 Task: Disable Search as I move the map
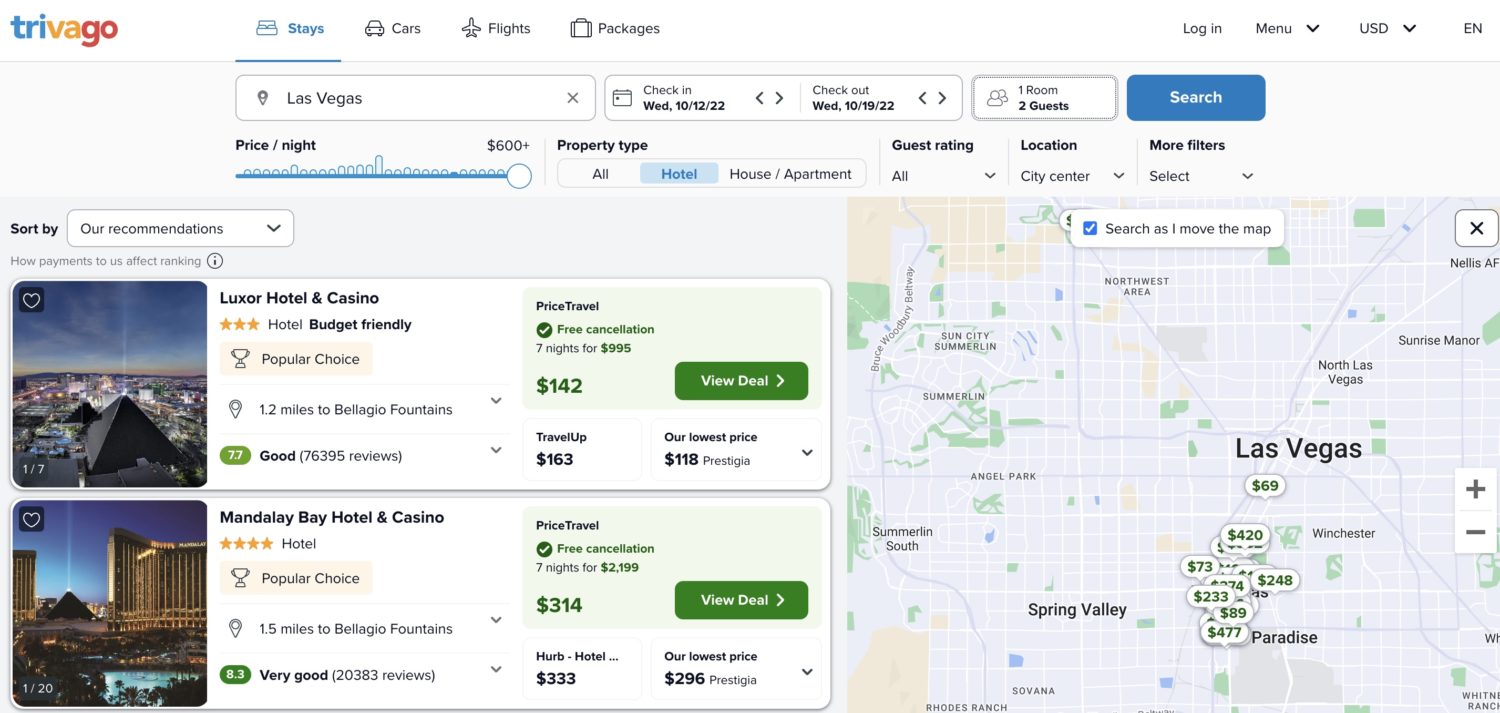[x=1089, y=227]
